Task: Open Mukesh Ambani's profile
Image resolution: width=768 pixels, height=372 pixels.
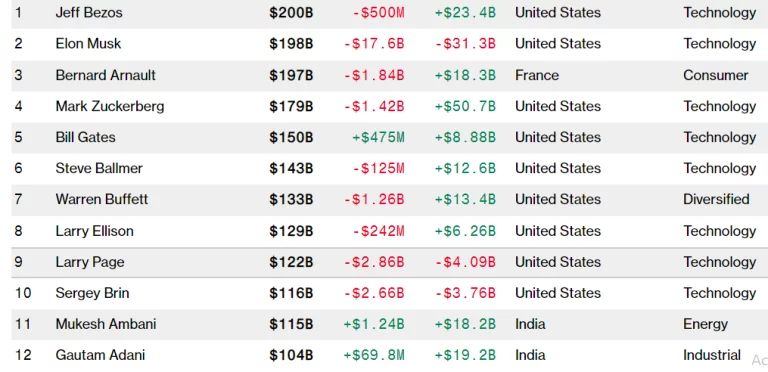Action: tap(106, 324)
